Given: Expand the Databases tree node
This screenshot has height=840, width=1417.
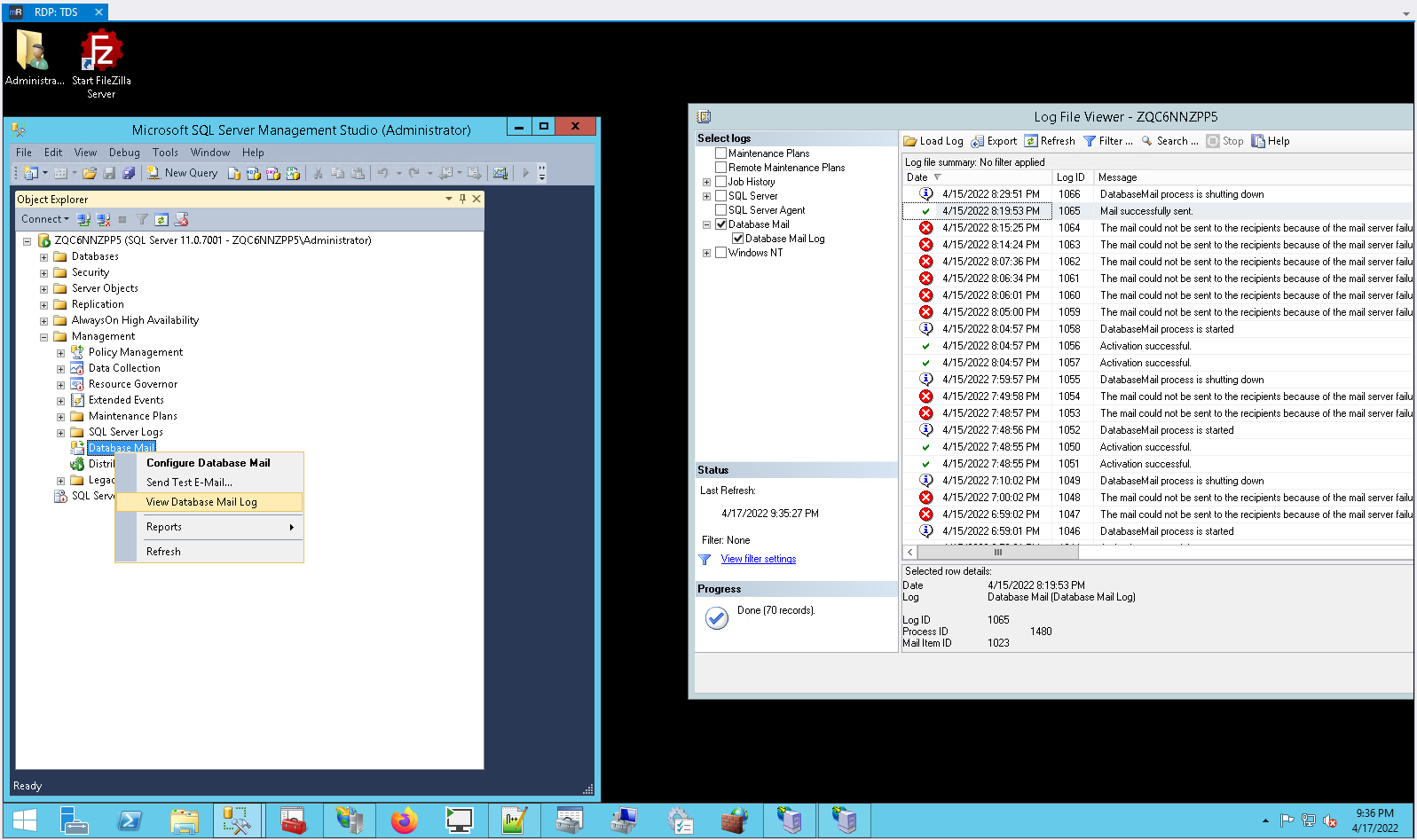Looking at the screenshot, I should [x=43, y=257].
